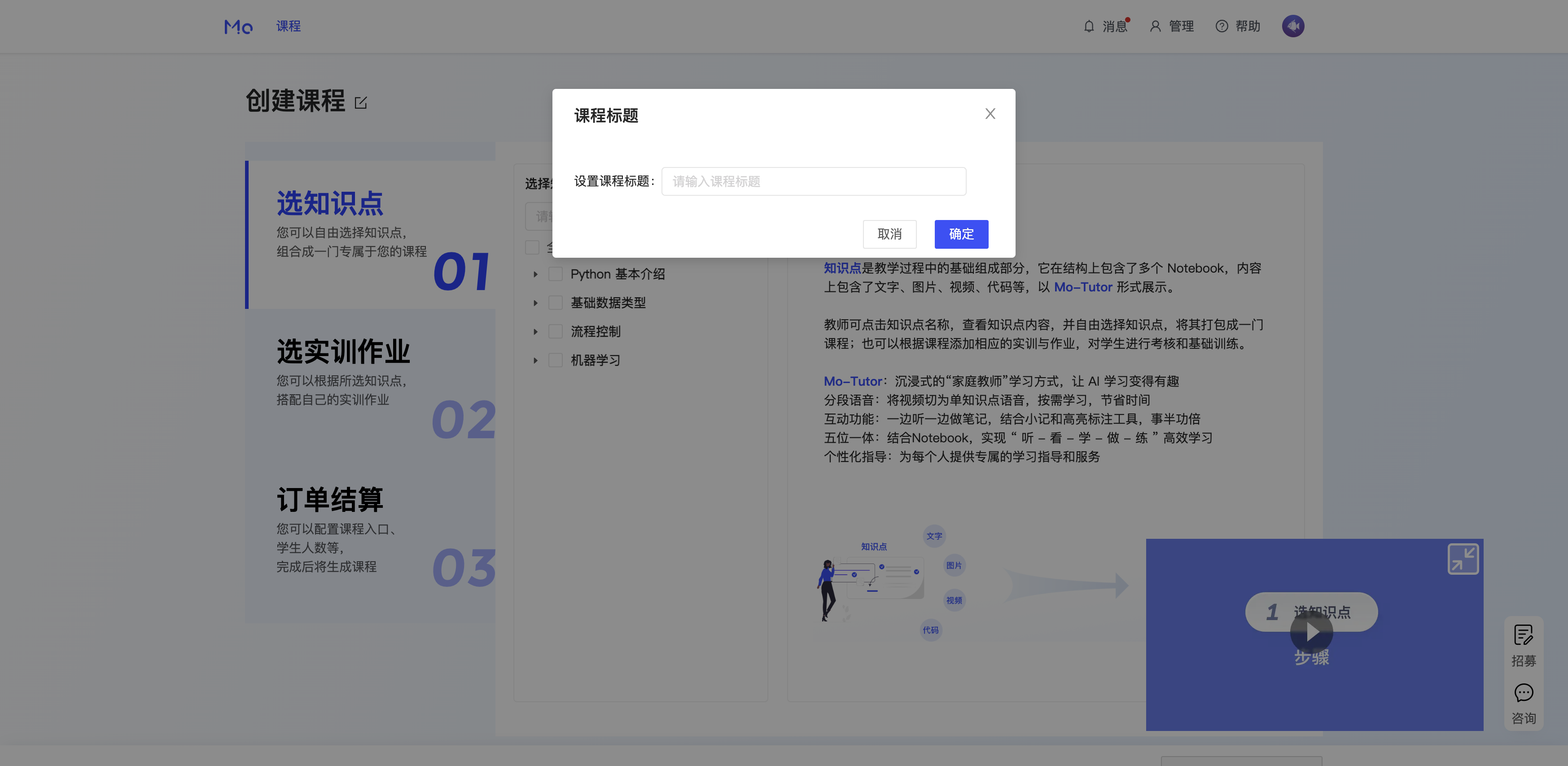Click the 代码 bubble icon
The width and height of the screenshot is (1568, 766).
tap(930, 630)
